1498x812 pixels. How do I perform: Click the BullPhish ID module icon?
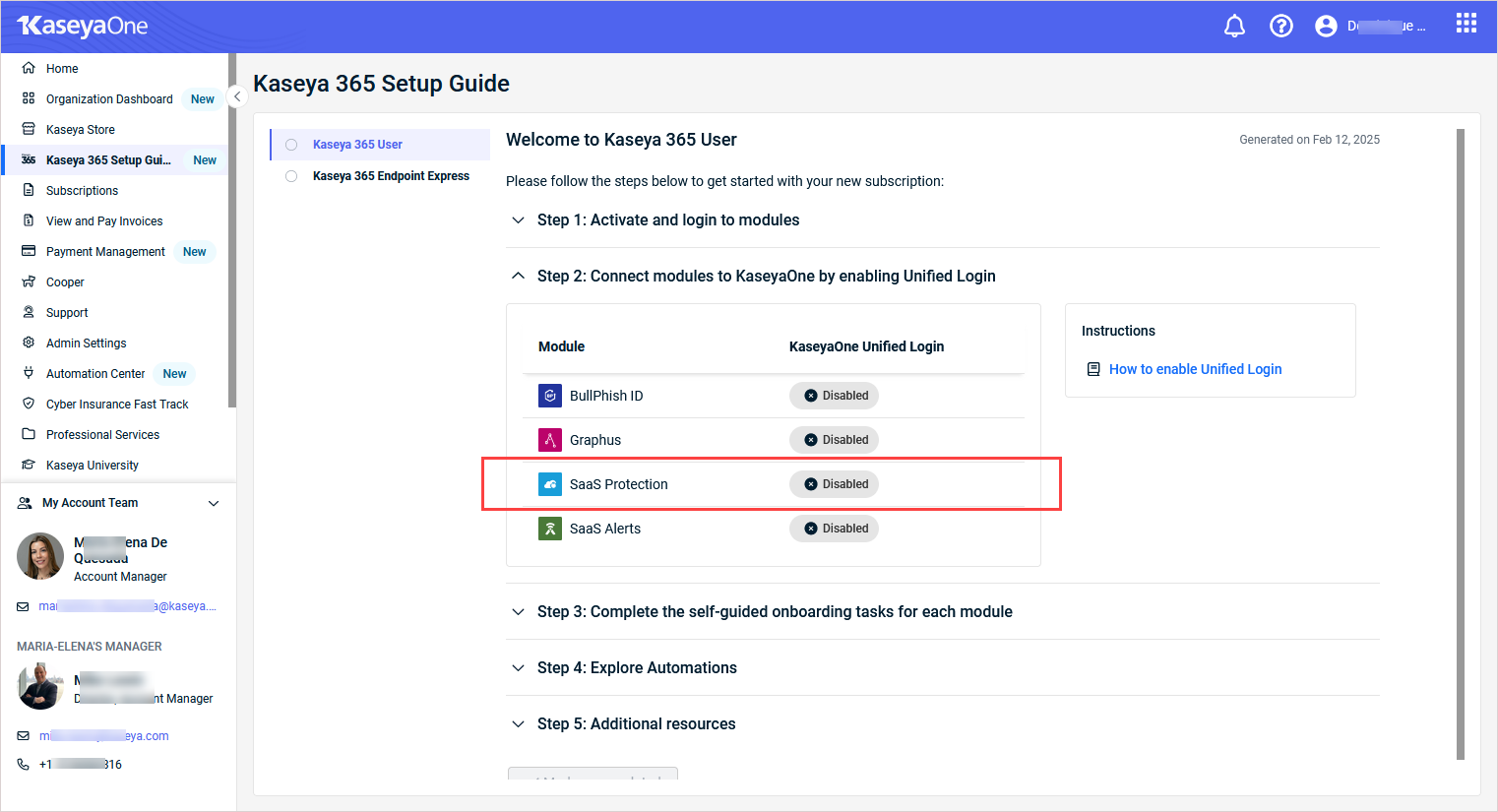[x=550, y=396]
